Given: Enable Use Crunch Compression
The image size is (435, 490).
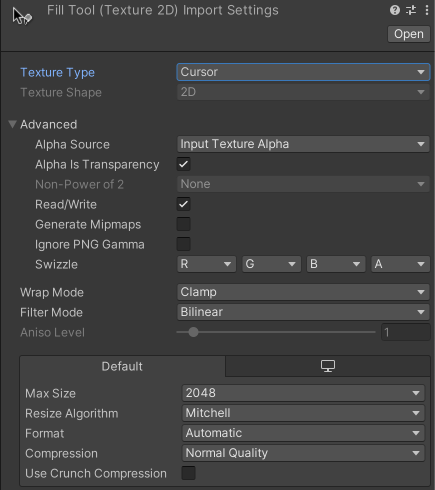Looking at the screenshot, I should click(x=189, y=473).
